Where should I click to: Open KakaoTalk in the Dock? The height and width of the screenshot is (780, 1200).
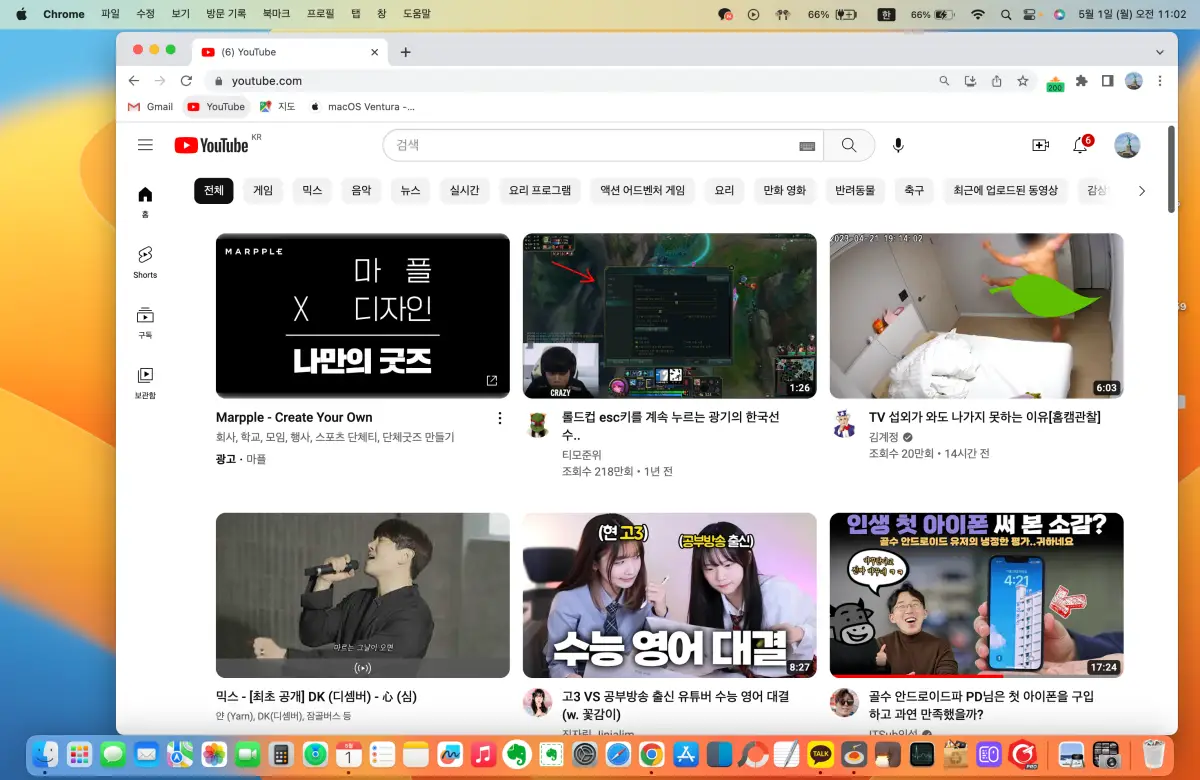click(821, 754)
